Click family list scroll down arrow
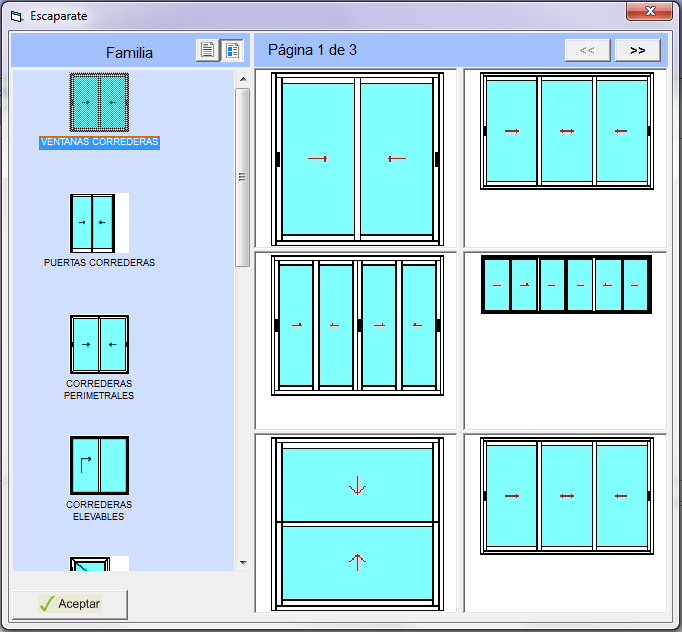This screenshot has width=682, height=632. click(242, 563)
